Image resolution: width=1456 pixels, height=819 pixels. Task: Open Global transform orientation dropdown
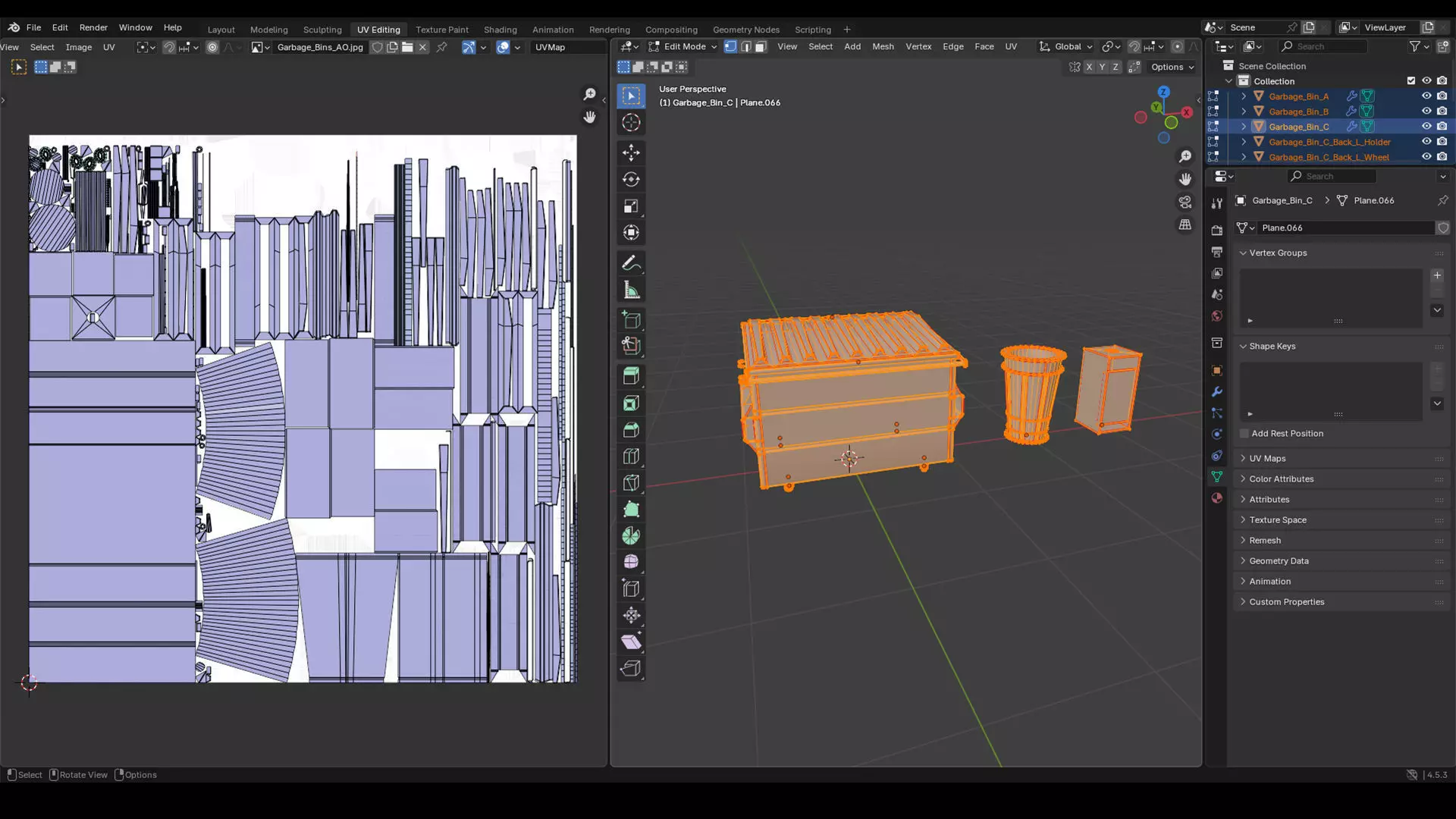coord(1066,46)
